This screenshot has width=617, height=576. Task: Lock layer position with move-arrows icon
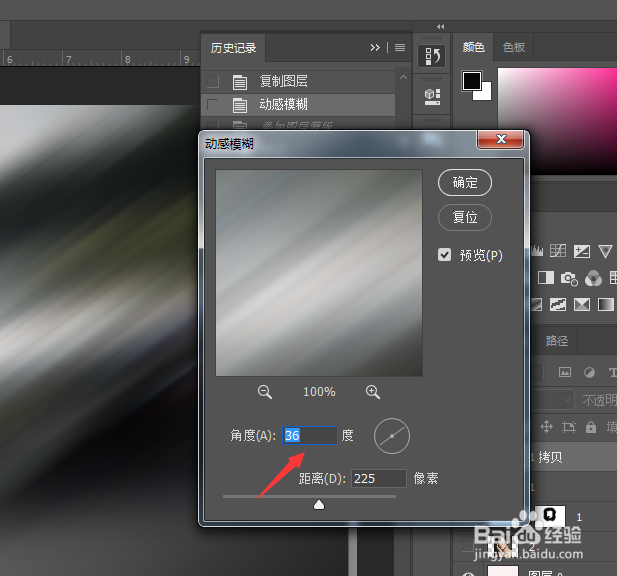point(547,426)
